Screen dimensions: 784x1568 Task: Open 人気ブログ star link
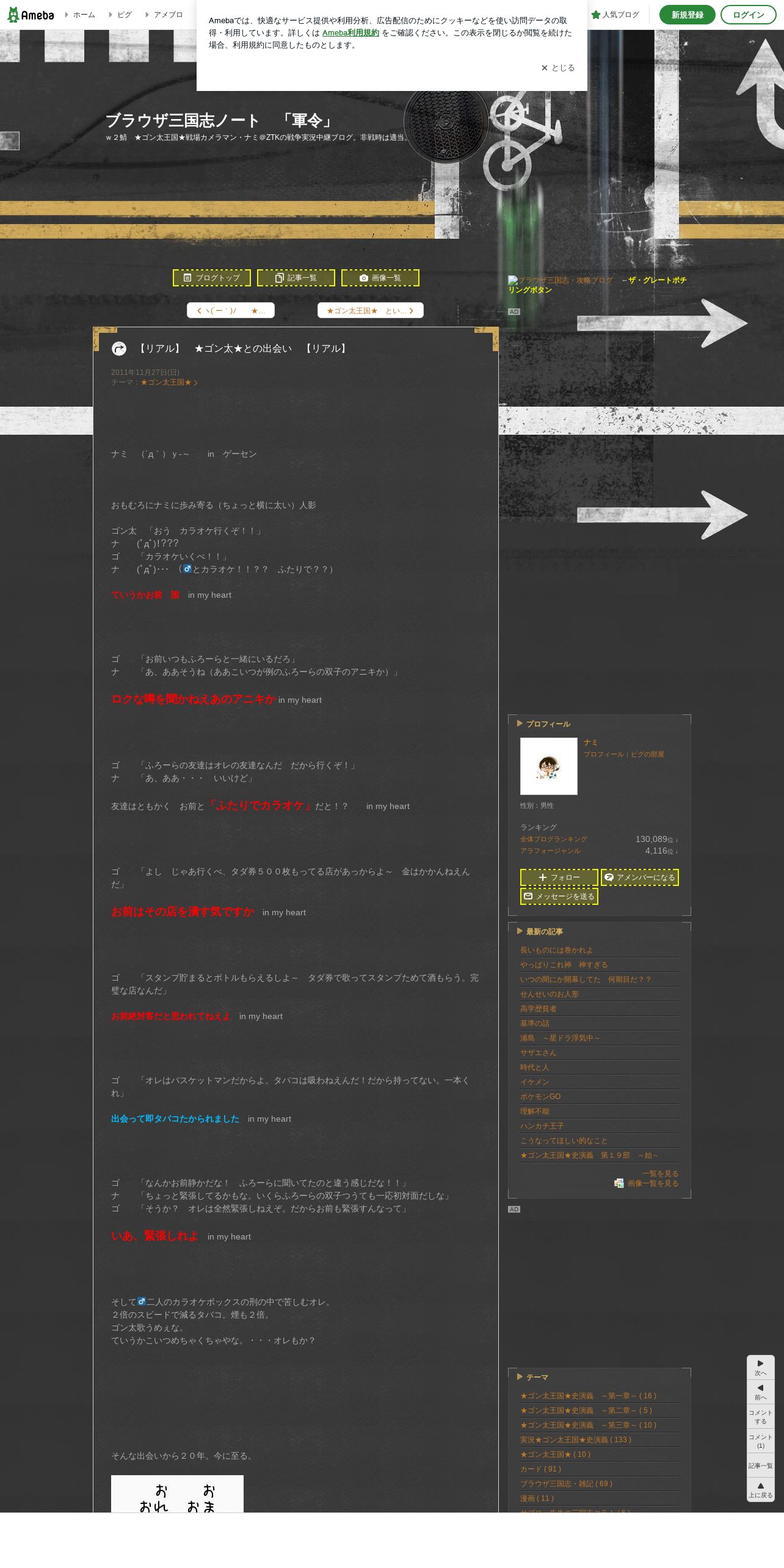615,15
